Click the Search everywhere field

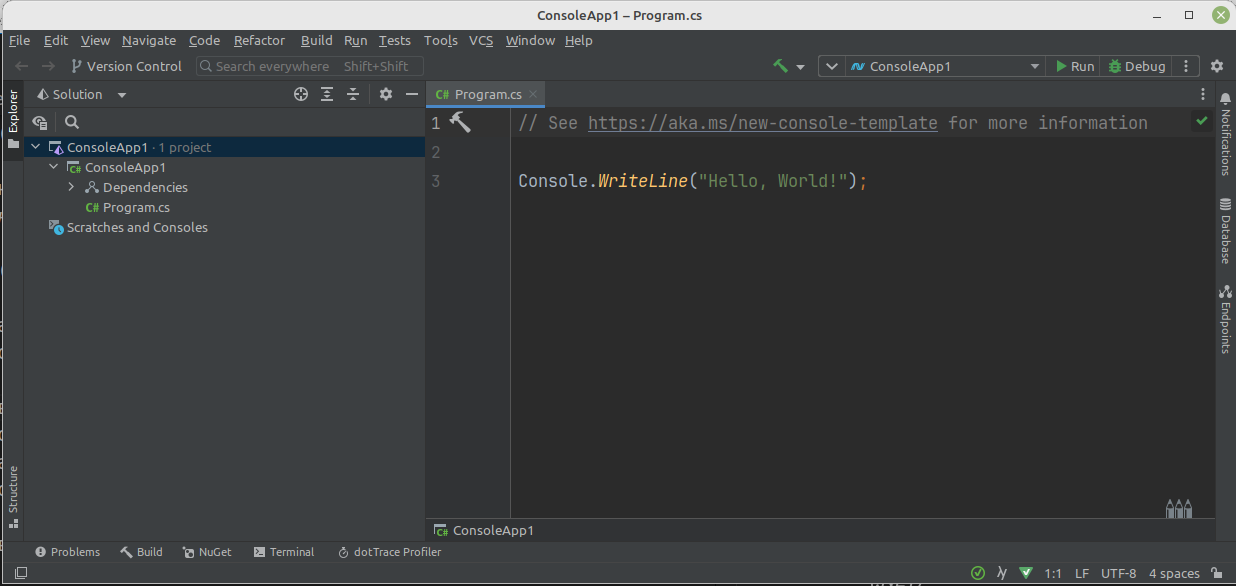click(310, 66)
